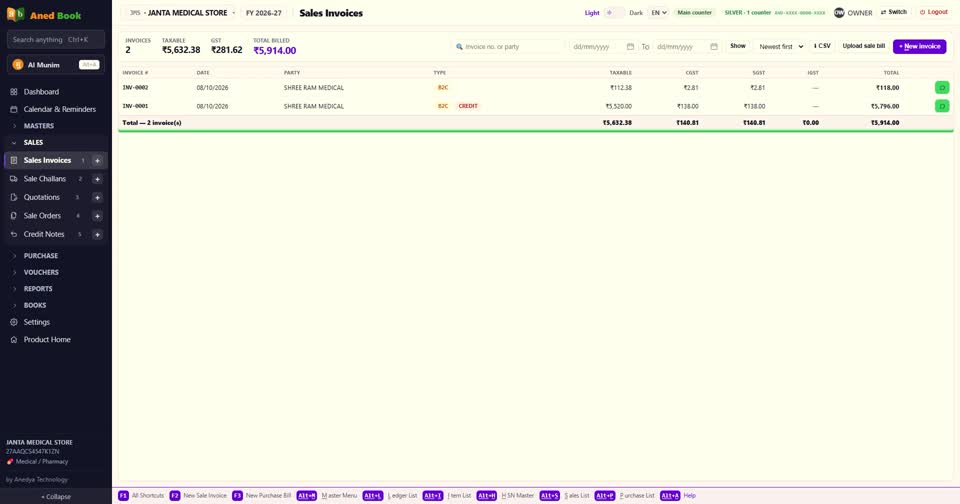
Task: Click the Credit Notes return icon
Action: [x=13, y=234]
